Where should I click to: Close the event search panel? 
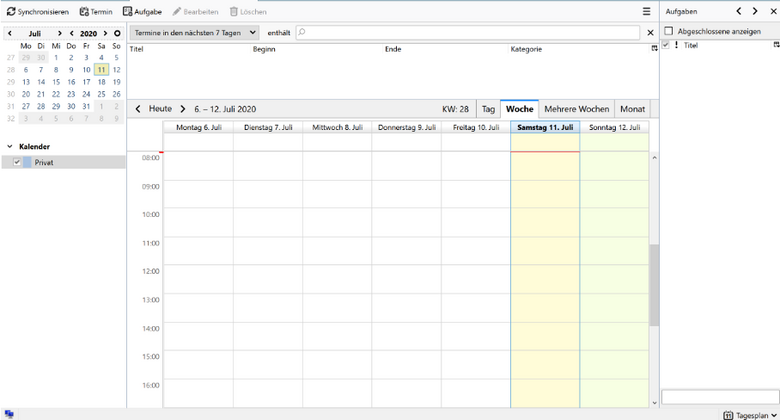coord(650,33)
